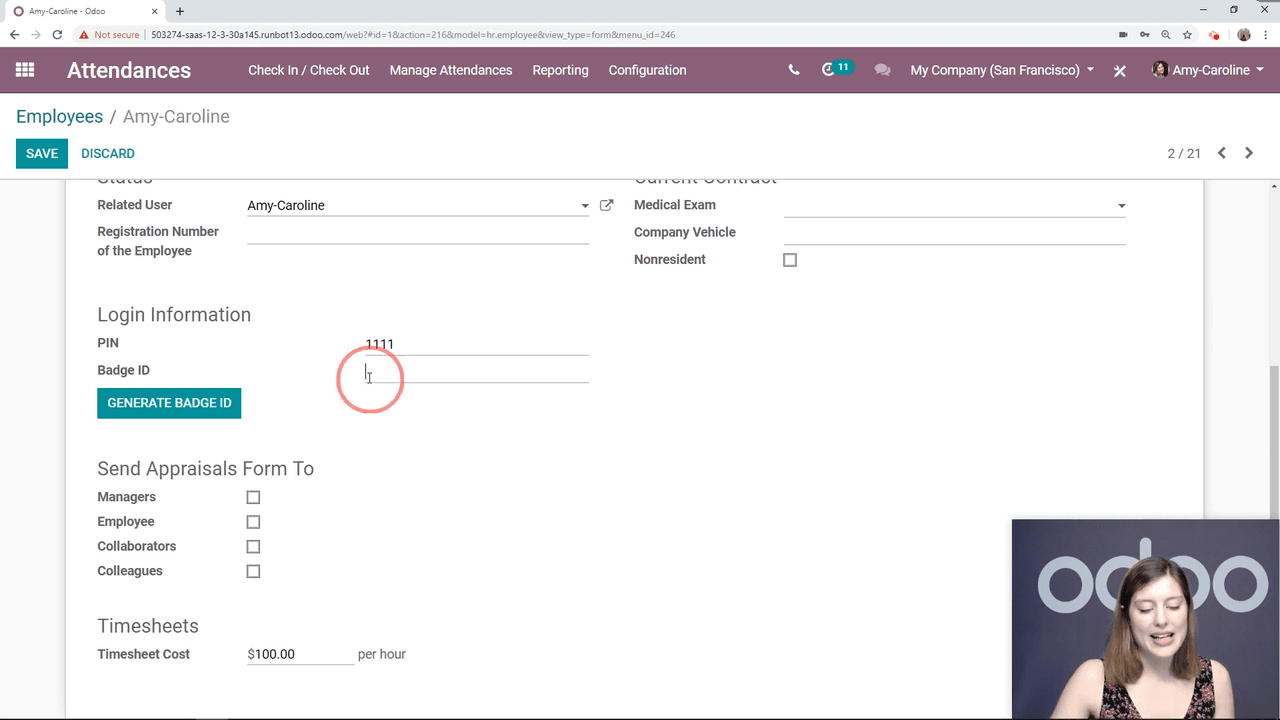Click the X debug icon near company name
Viewport: 1280px width, 720px height.
[1120, 71]
